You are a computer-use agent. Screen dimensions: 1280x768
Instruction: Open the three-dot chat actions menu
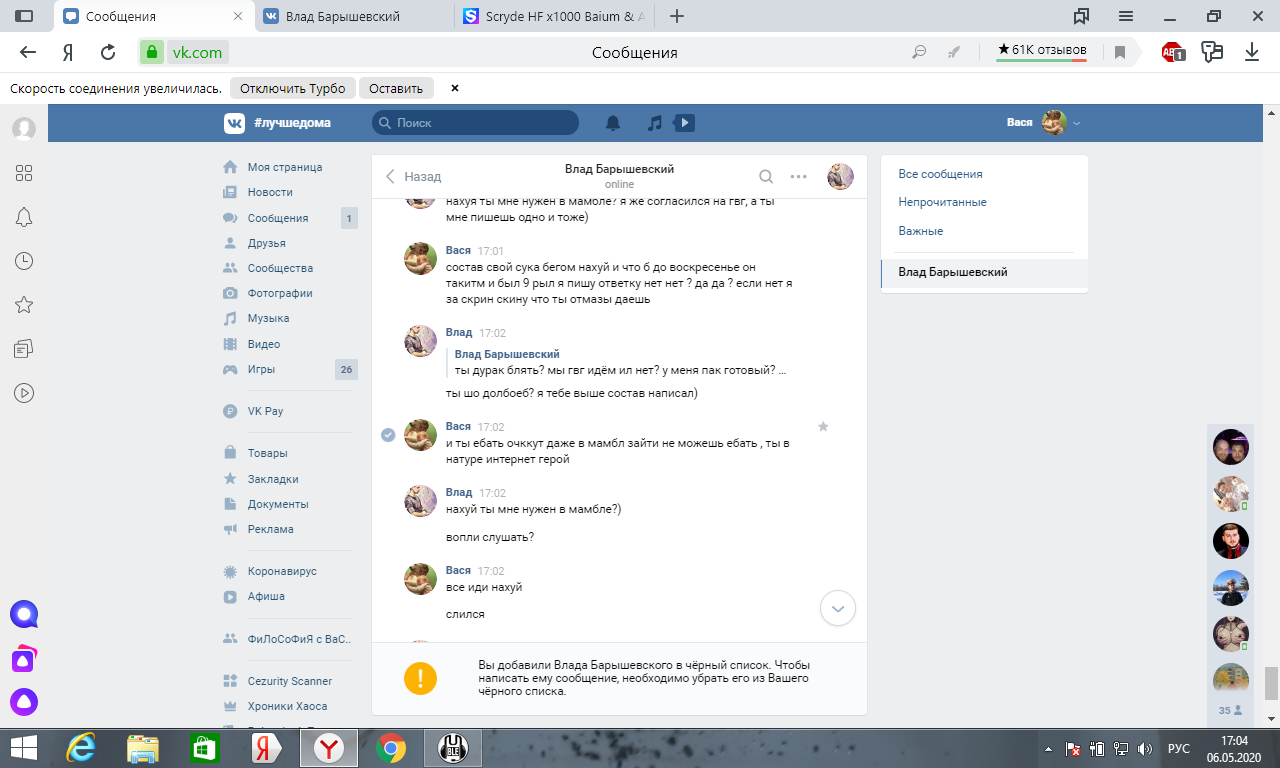click(798, 177)
